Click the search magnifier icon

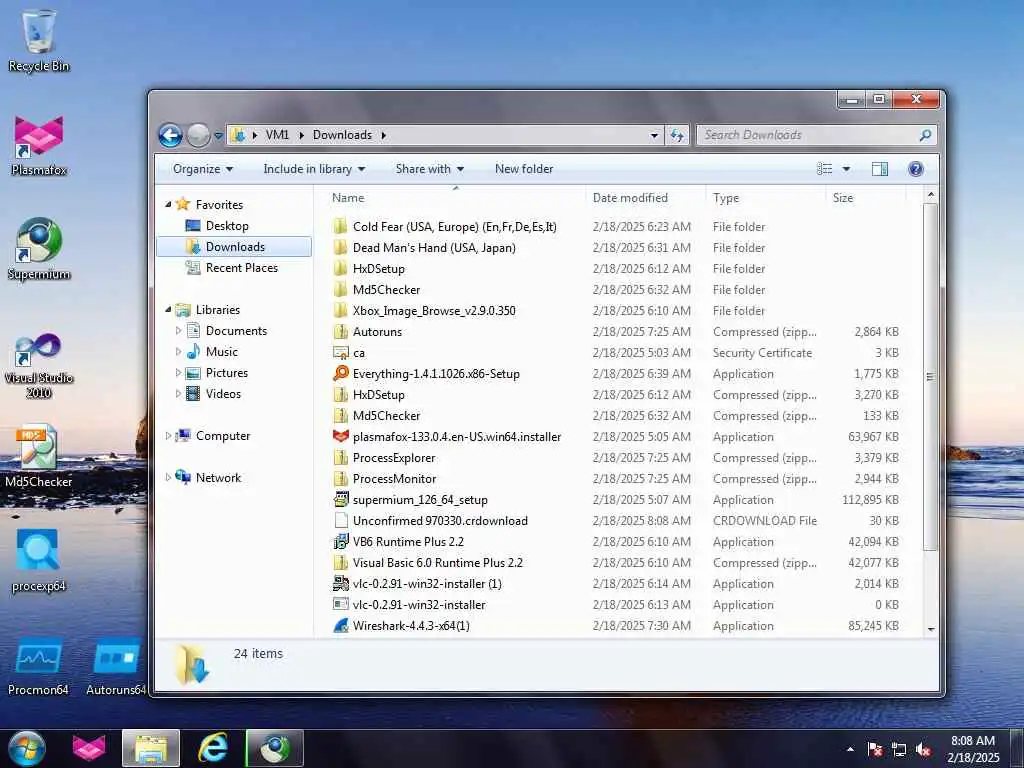(925, 135)
